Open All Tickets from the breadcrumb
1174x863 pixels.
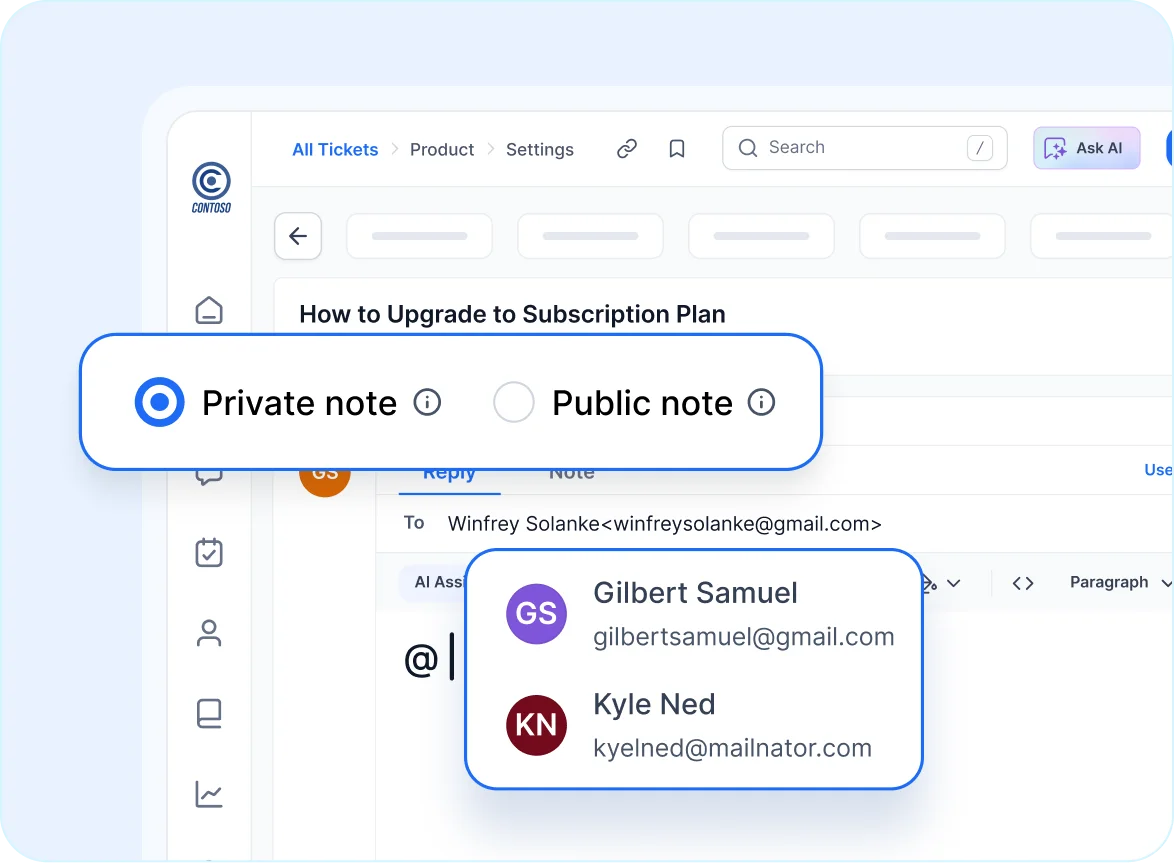click(334, 149)
